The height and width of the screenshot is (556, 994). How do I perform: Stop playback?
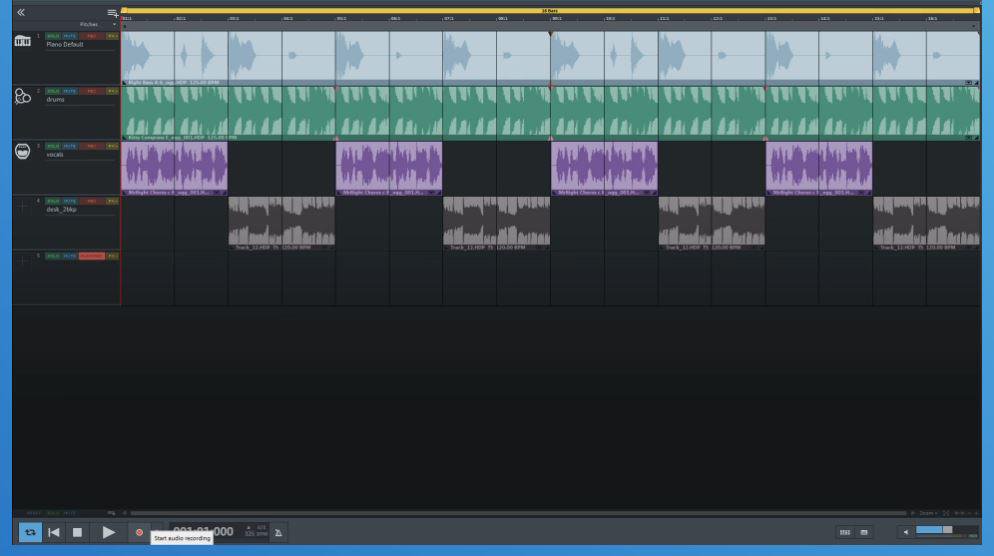(x=77, y=533)
